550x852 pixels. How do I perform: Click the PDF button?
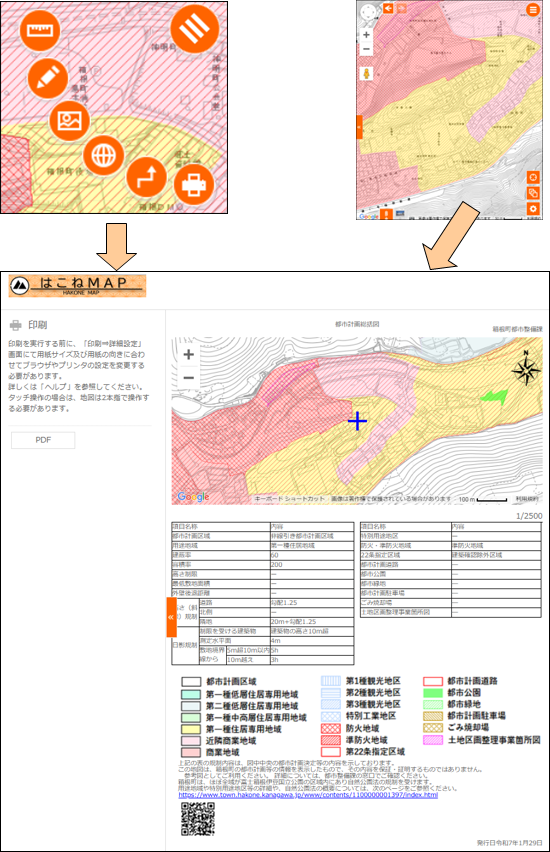coord(43,440)
